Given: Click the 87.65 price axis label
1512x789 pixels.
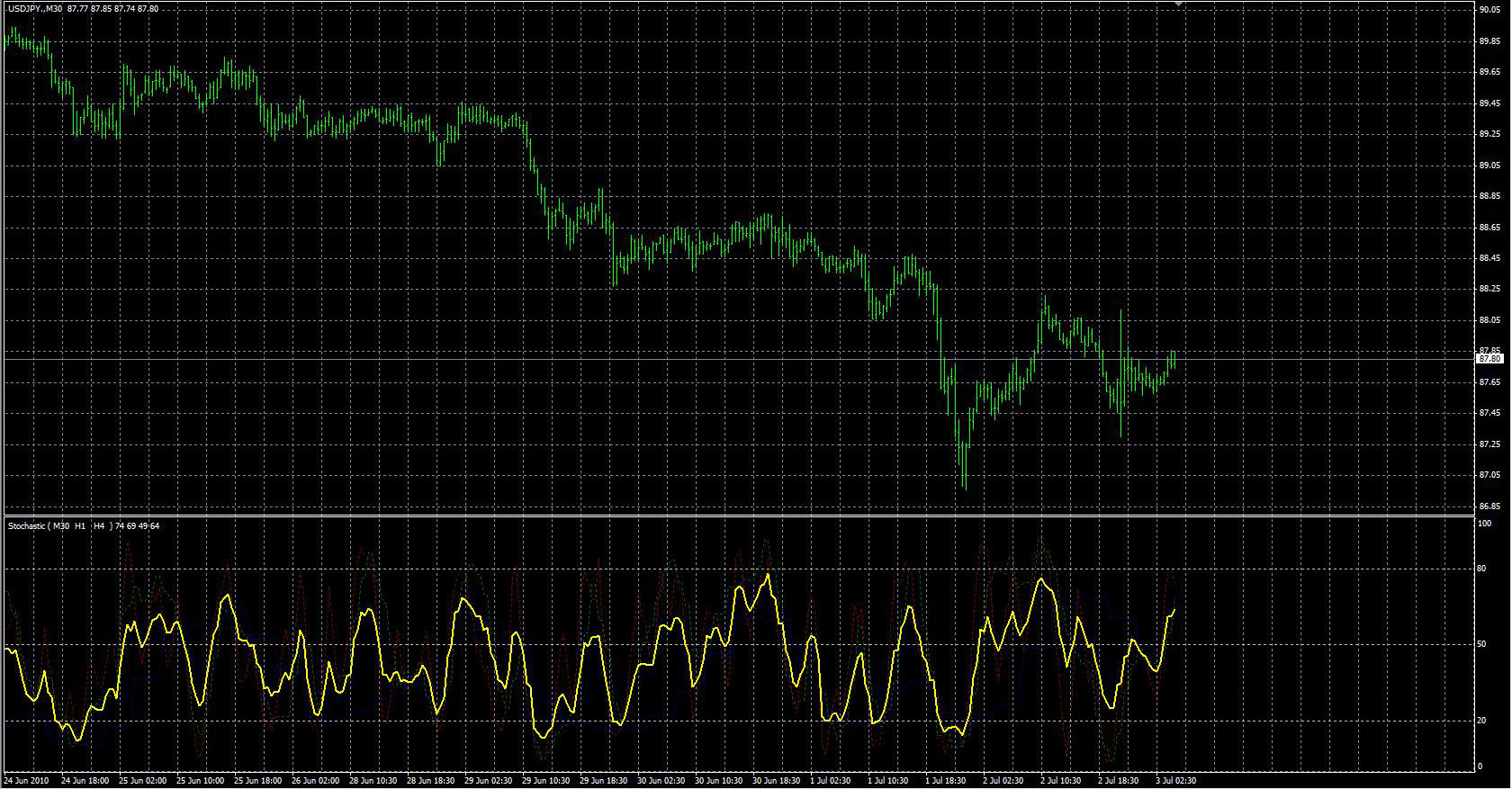Looking at the screenshot, I should 1489,382.
